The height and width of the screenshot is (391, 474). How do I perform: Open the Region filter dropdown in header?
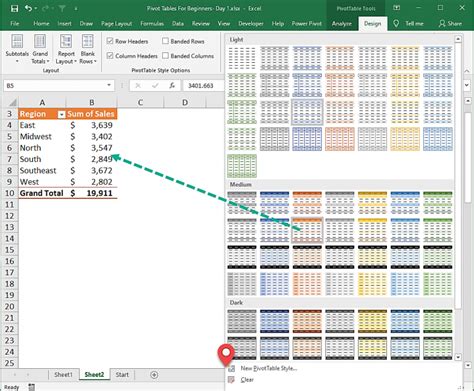coord(61,115)
